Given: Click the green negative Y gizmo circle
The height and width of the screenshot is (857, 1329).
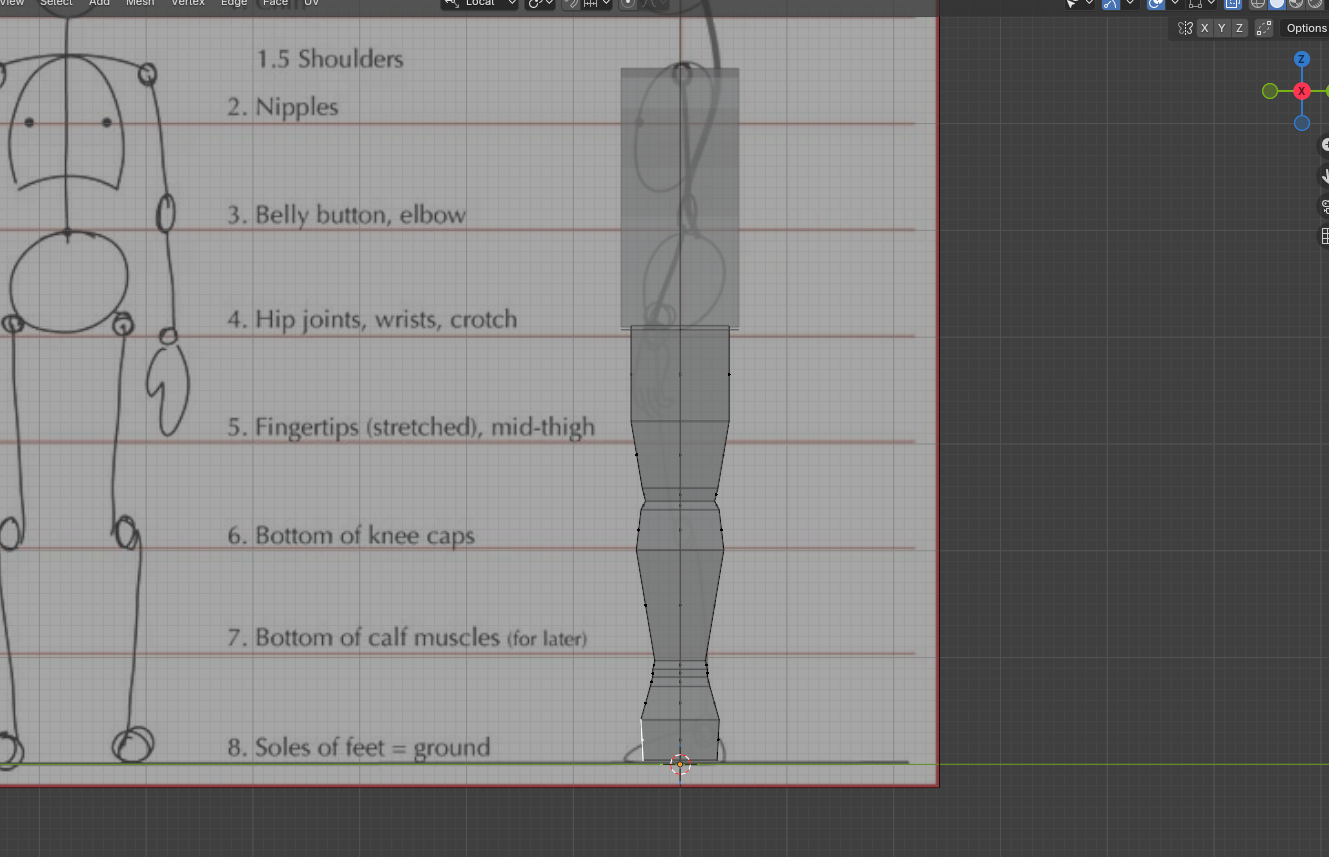Looking at the screenshot, I should [1270, 91].
